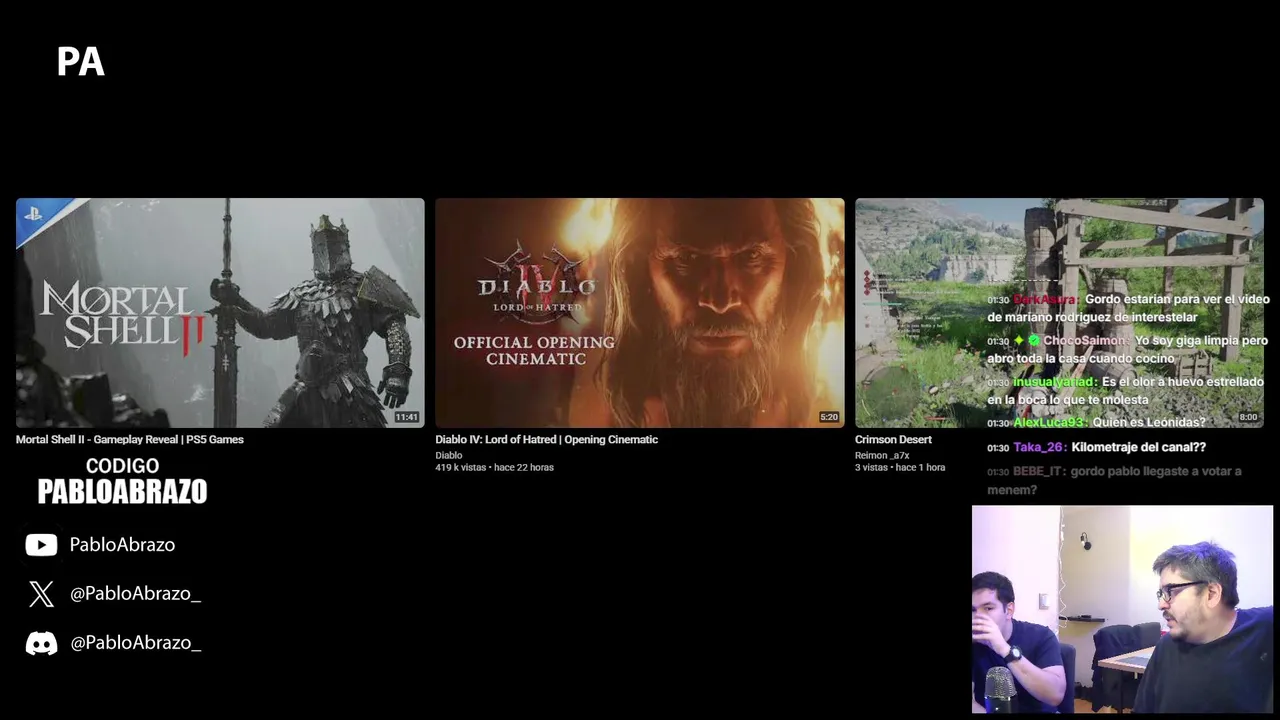The image size is (1280, 720).
Task: Click the '@PabloAbrazo_' text beside Discord logo
Action: click(x=135, y=643)
